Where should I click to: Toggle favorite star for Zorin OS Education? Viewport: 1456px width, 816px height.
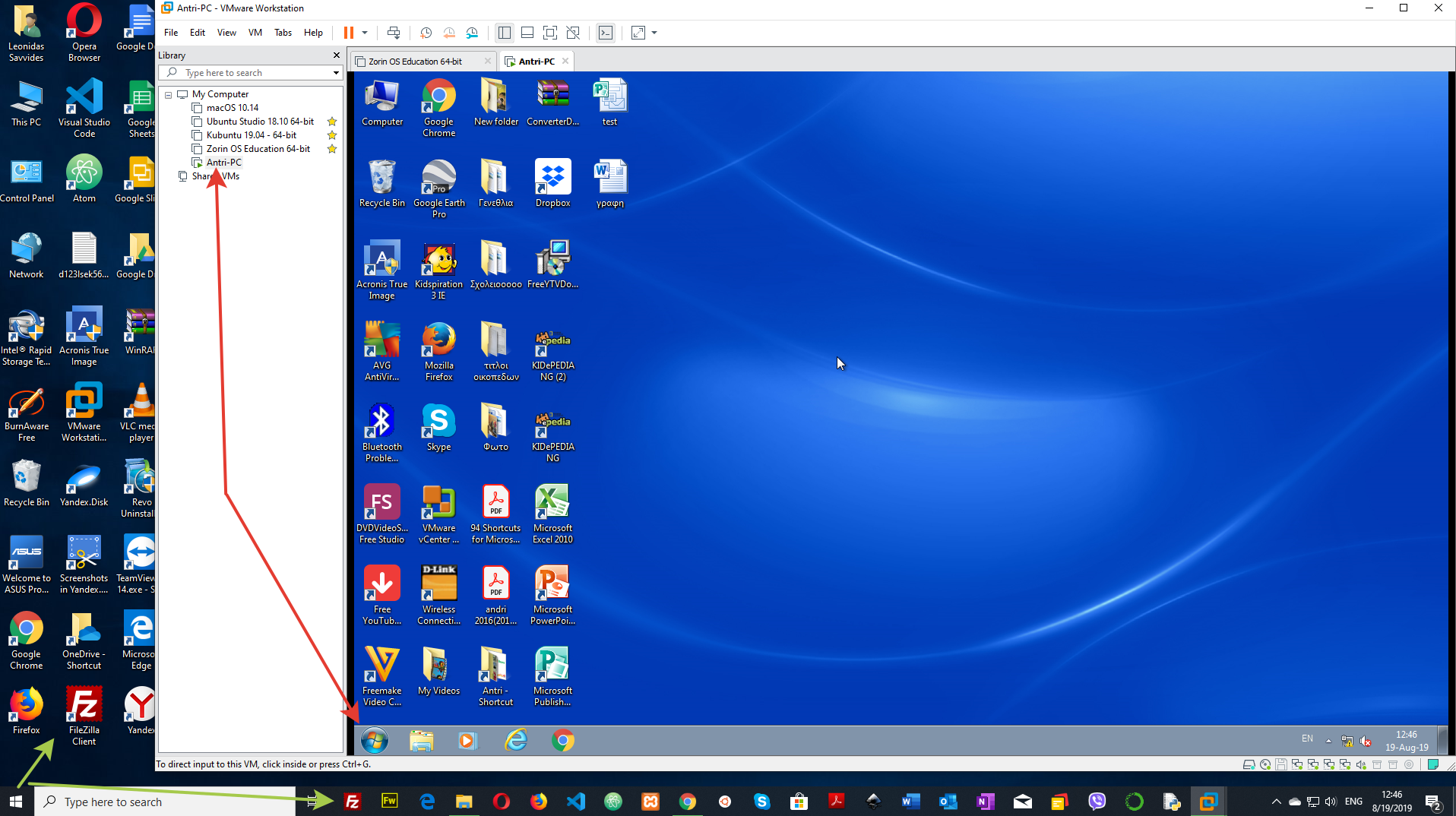point(332,149)
